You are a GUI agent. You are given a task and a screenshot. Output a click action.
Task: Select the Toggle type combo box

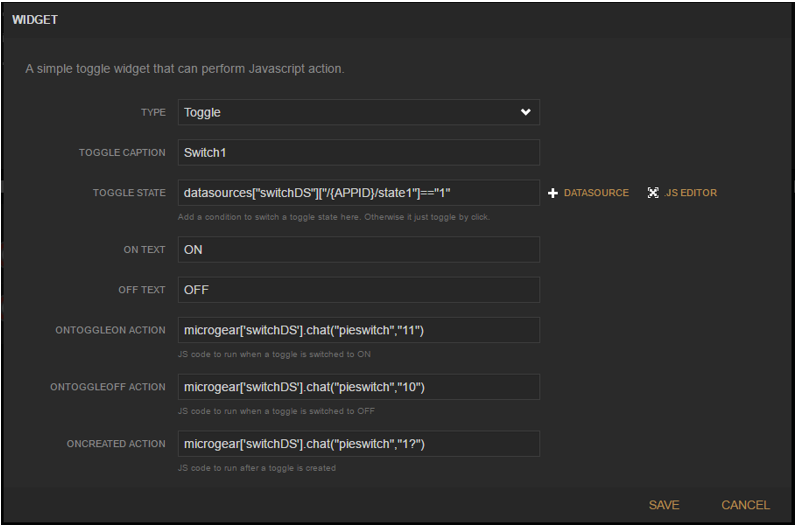(x=358, y=112)
